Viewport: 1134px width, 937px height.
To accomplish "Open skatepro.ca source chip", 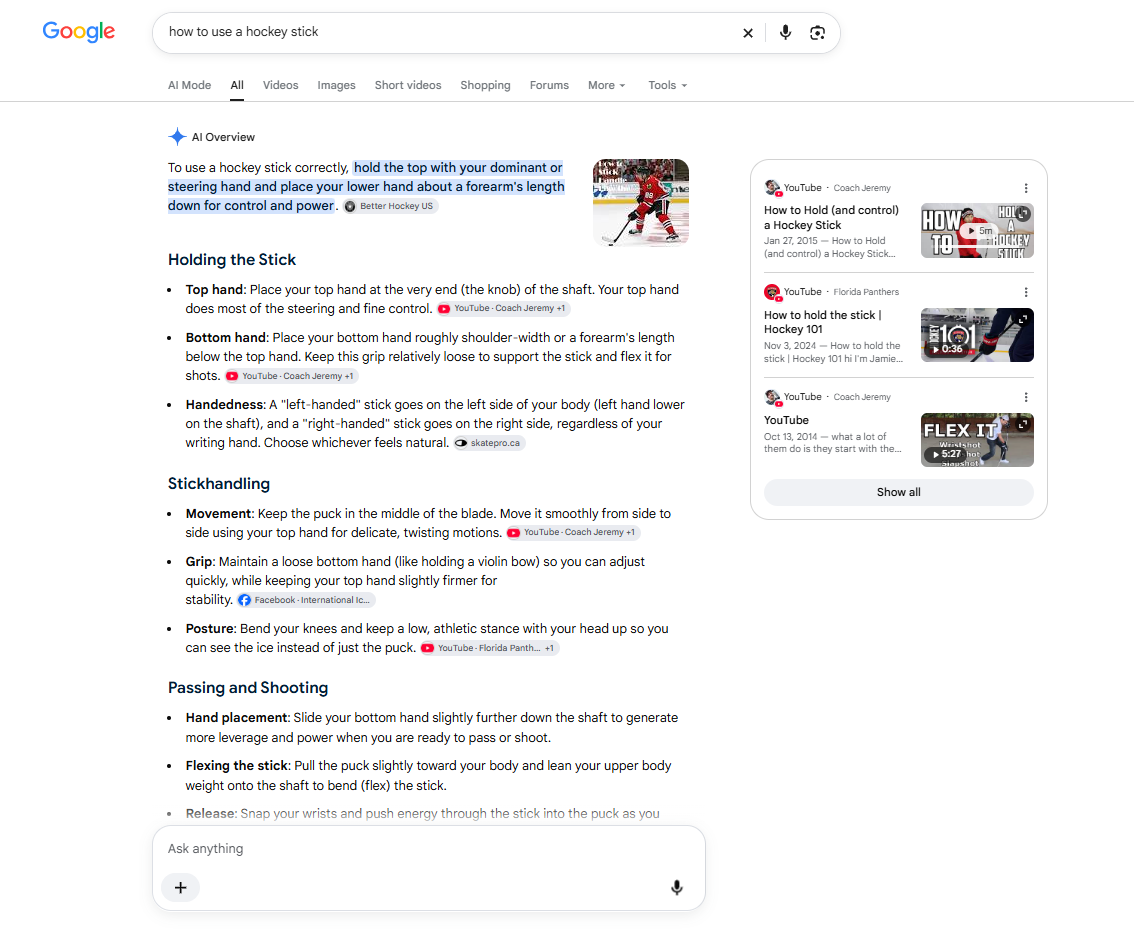I will 489,442.
